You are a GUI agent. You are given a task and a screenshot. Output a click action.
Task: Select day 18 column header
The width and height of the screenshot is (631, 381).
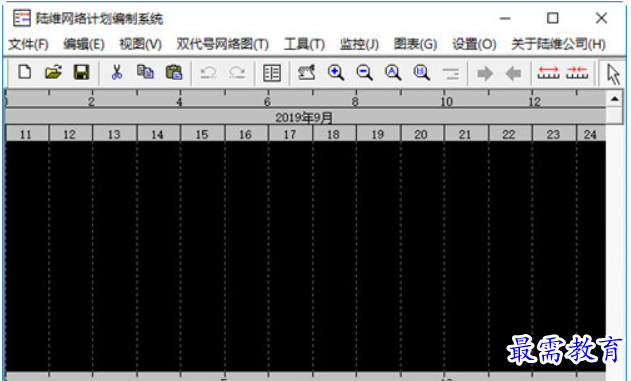coord(334,134)
